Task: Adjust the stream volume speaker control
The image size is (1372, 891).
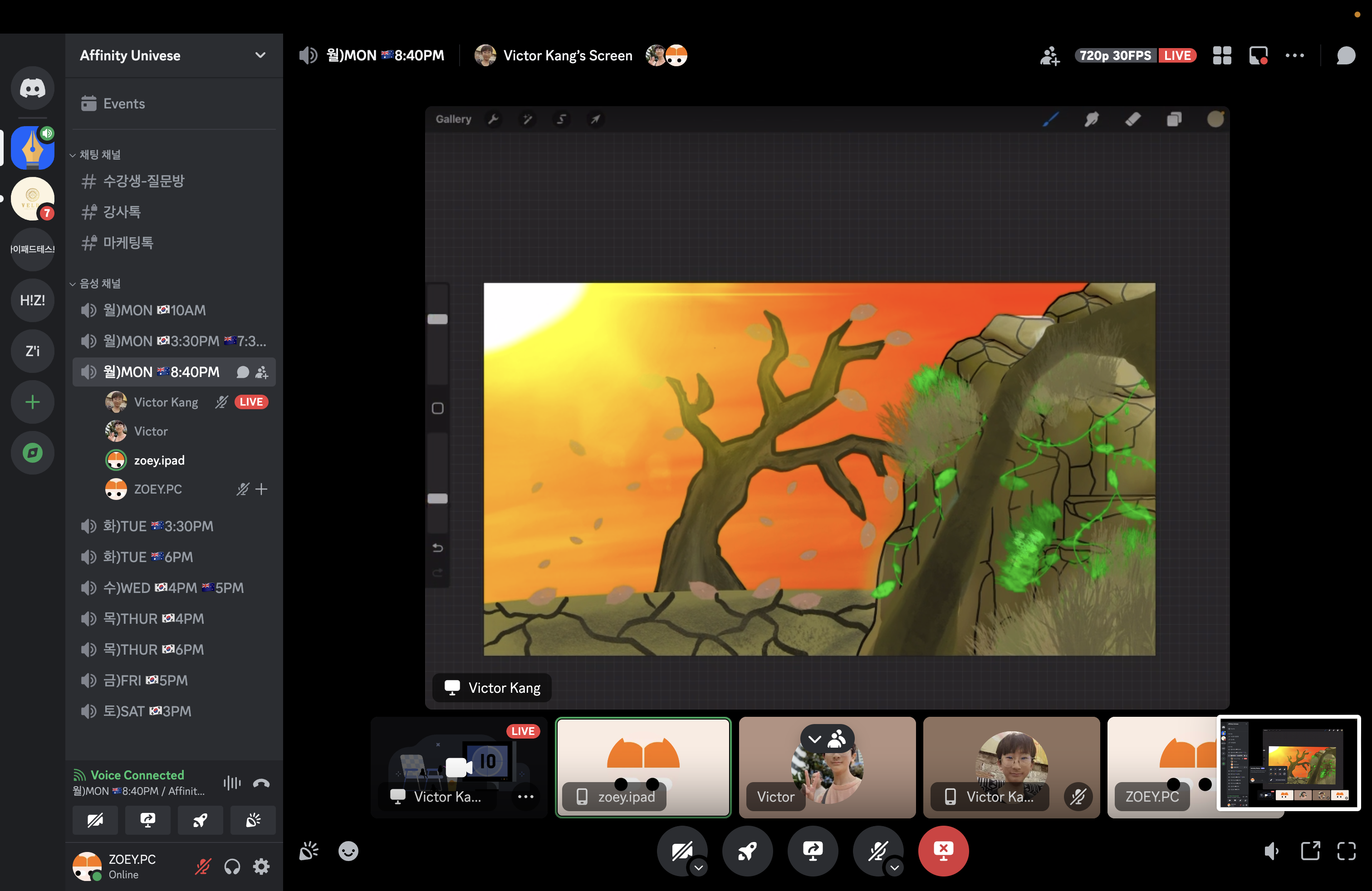Action: tap(1271, 851)
